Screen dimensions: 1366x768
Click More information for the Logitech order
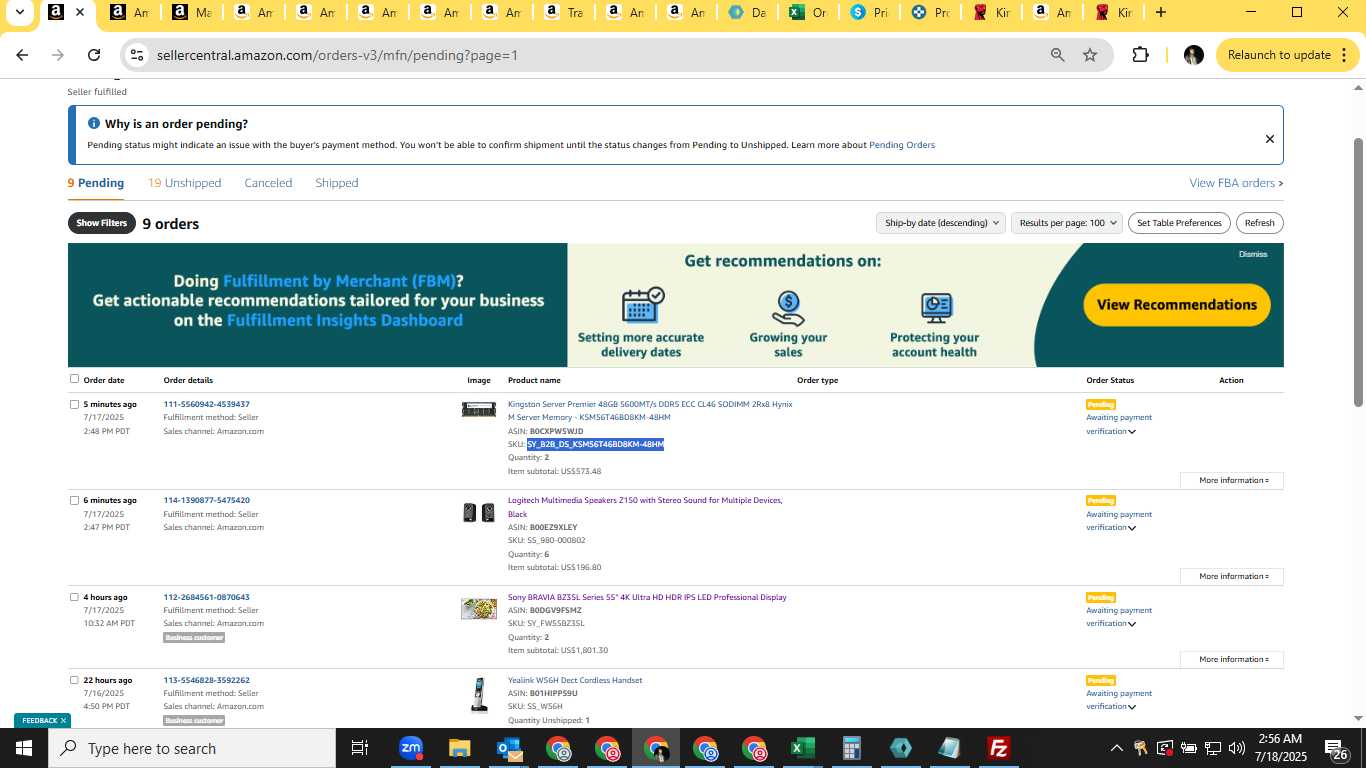pos(1232,577)
